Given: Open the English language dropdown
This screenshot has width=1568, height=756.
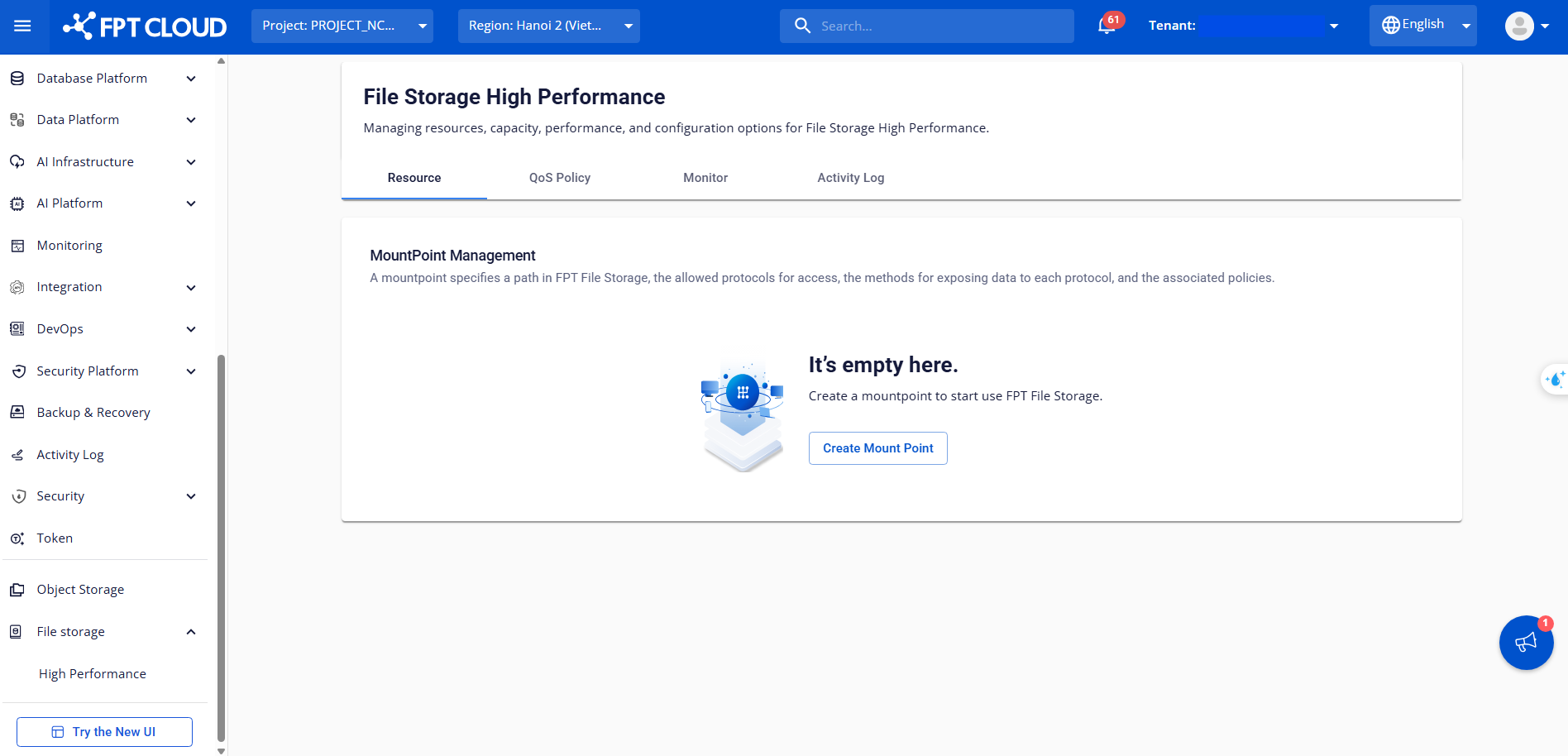Looking at the screenshot, I should click(x=1422, y=26).
